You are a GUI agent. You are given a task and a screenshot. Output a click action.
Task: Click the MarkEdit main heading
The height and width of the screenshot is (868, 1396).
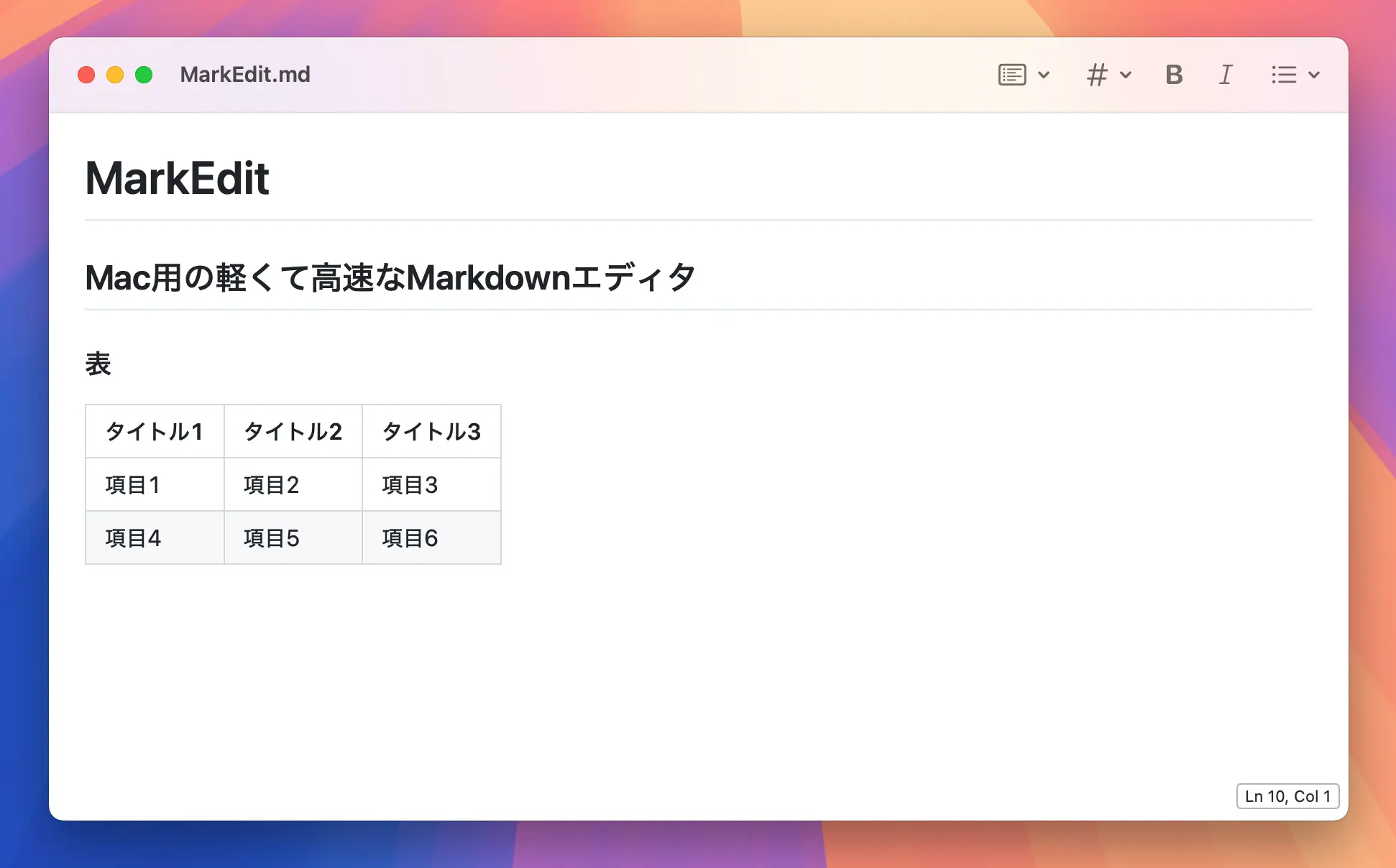tap(177, 178)
